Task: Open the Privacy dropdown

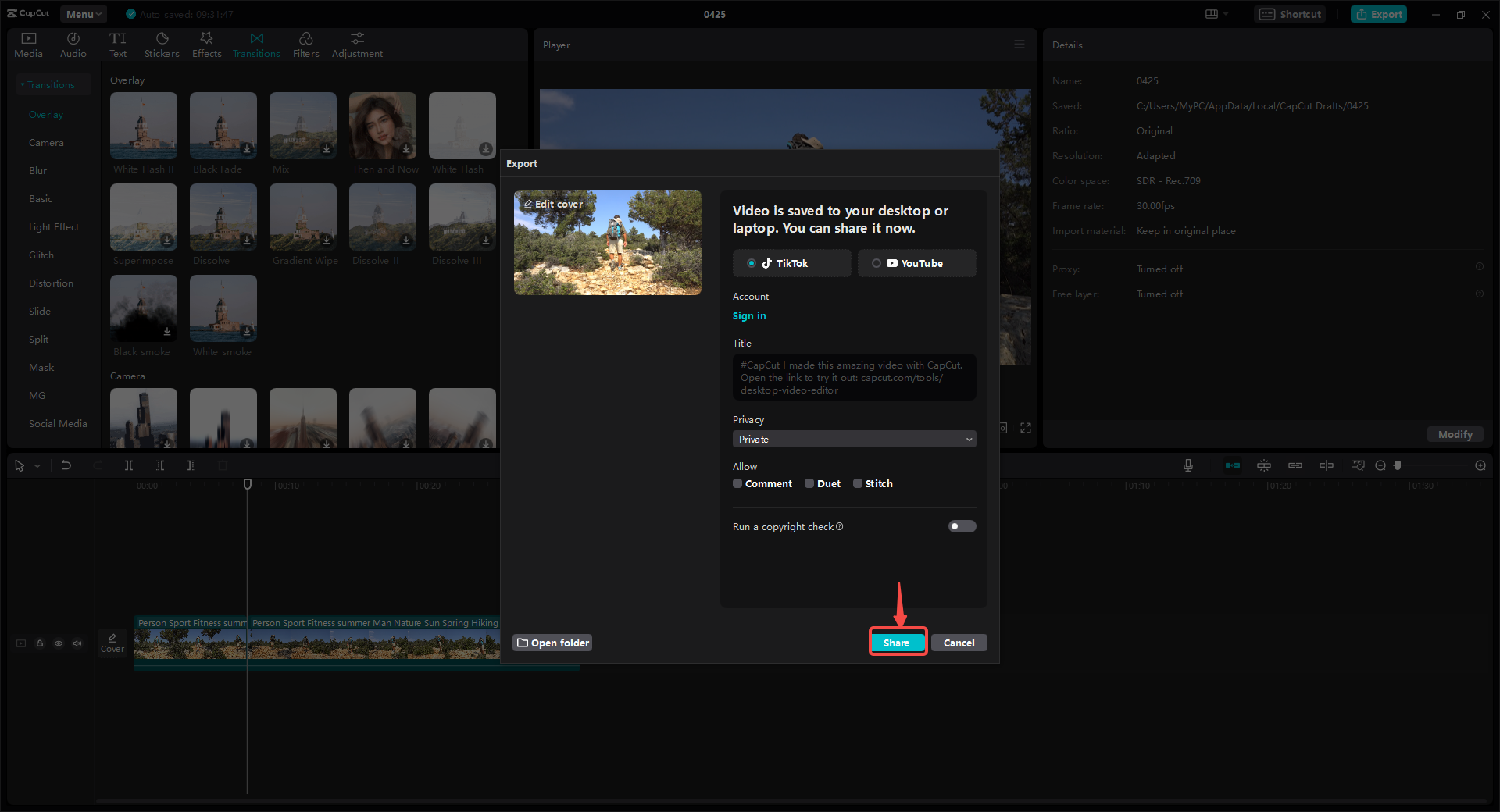Action: 854,439
